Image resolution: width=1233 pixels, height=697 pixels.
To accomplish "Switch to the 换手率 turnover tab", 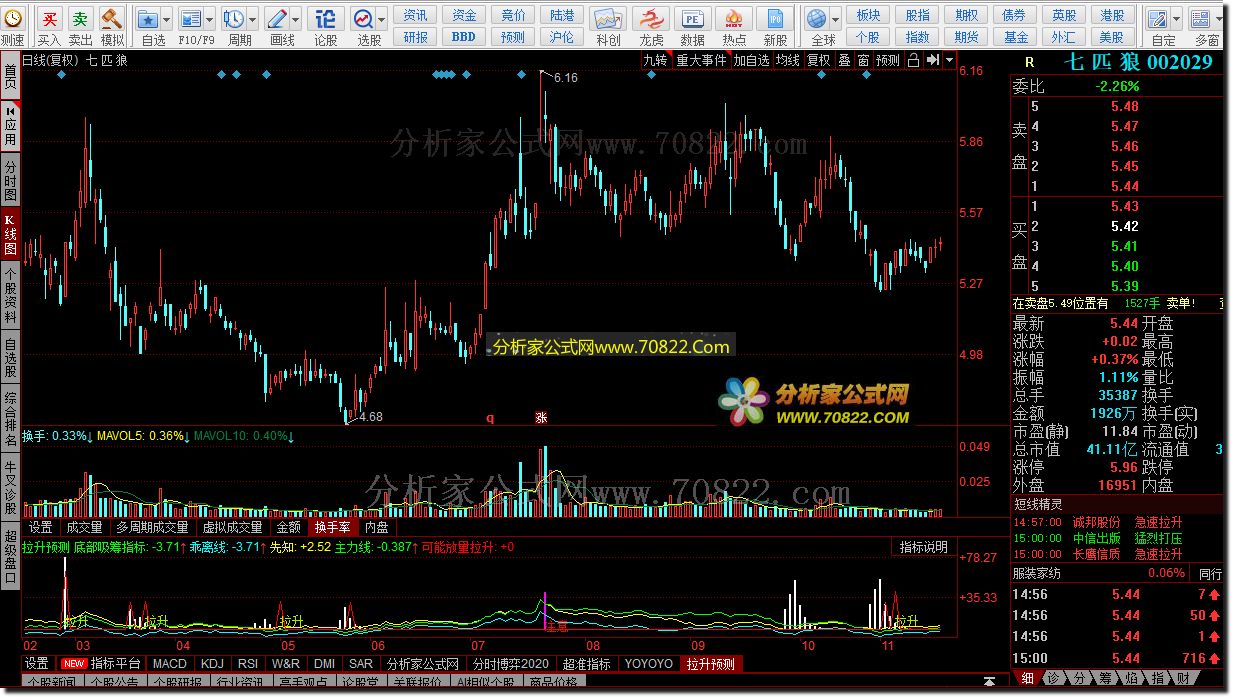I will [332, 527].
